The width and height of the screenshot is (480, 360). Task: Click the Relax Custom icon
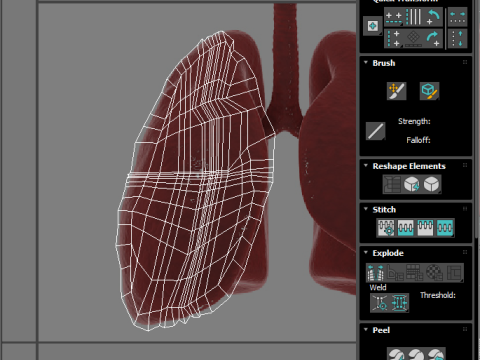point(431,184)
